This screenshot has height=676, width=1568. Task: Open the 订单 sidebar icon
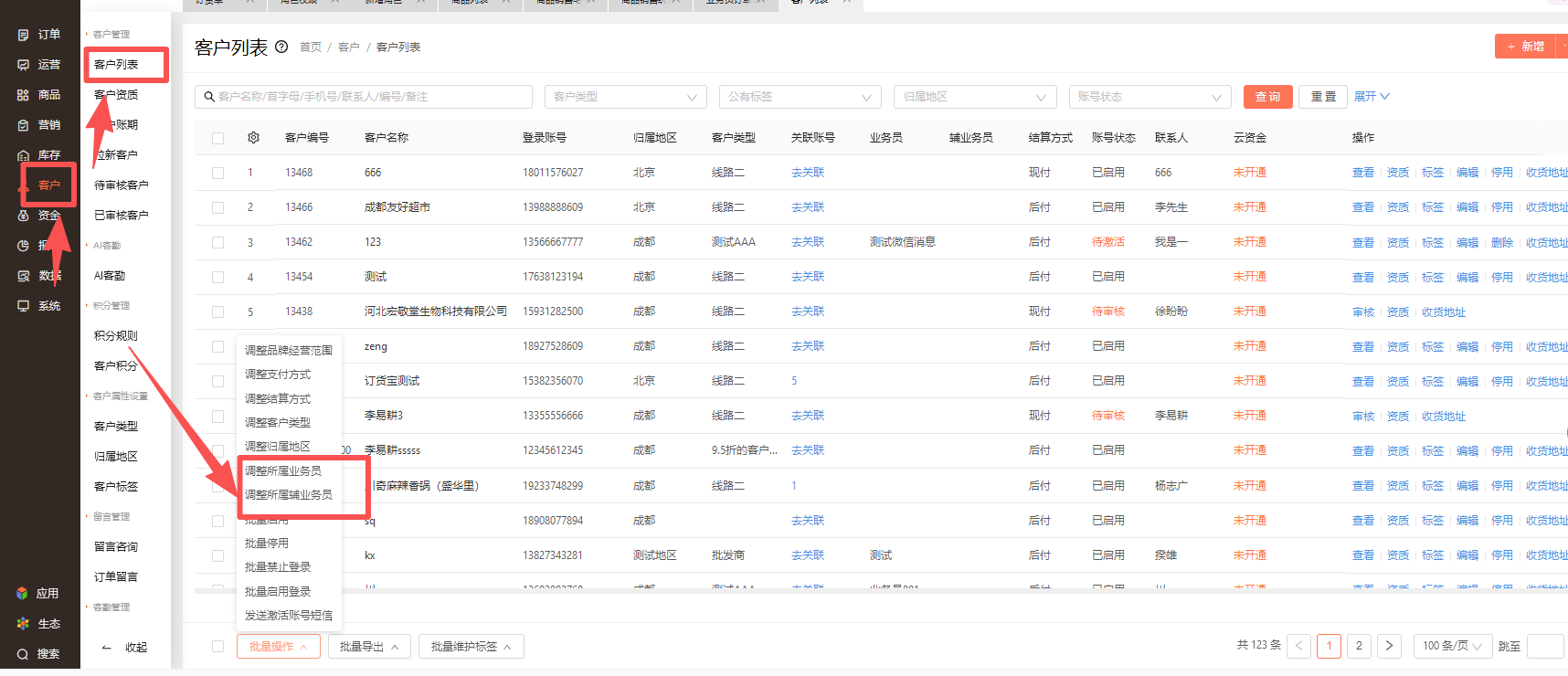click(x=24, y=35)
